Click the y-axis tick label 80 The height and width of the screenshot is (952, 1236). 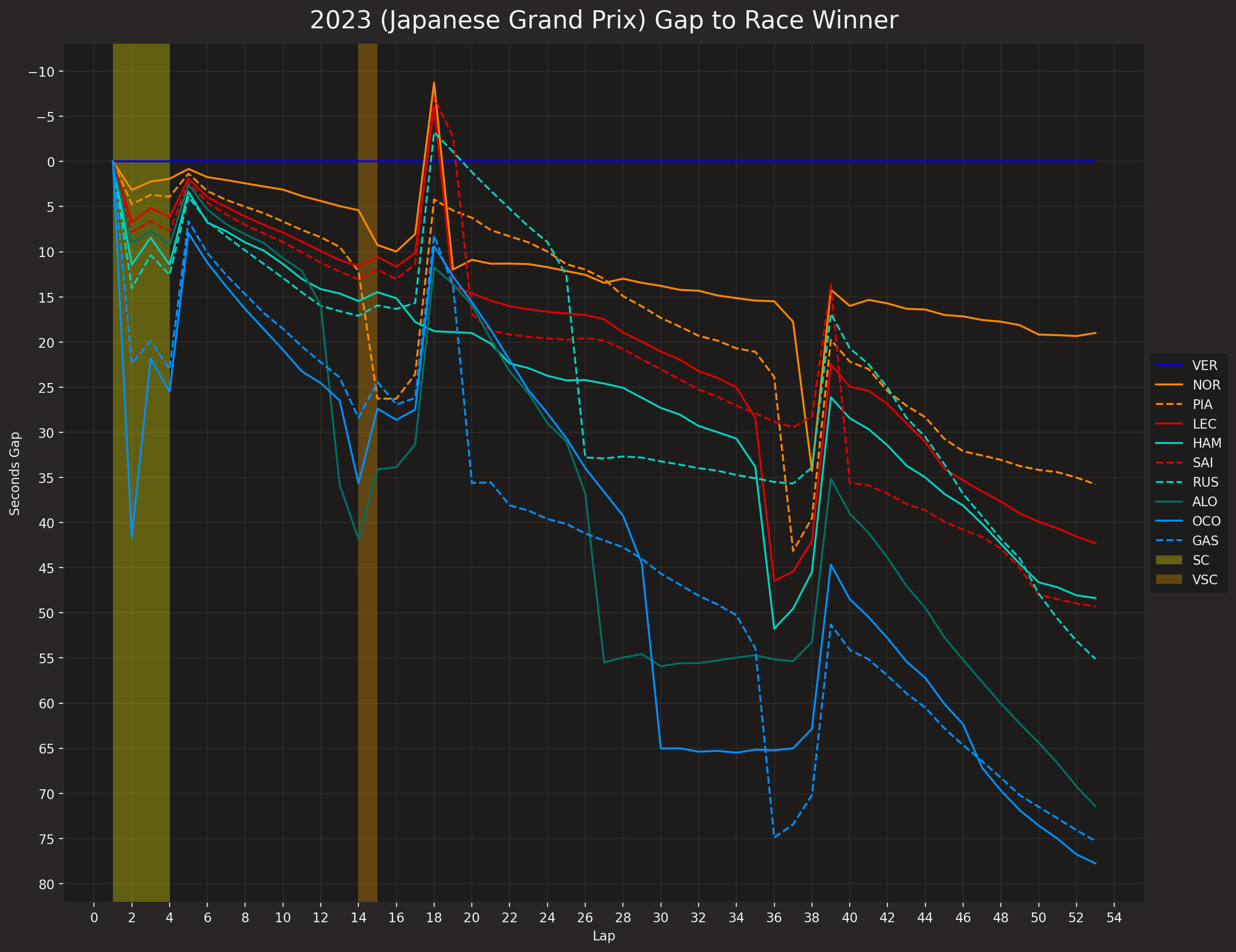(x=46, y=884)
